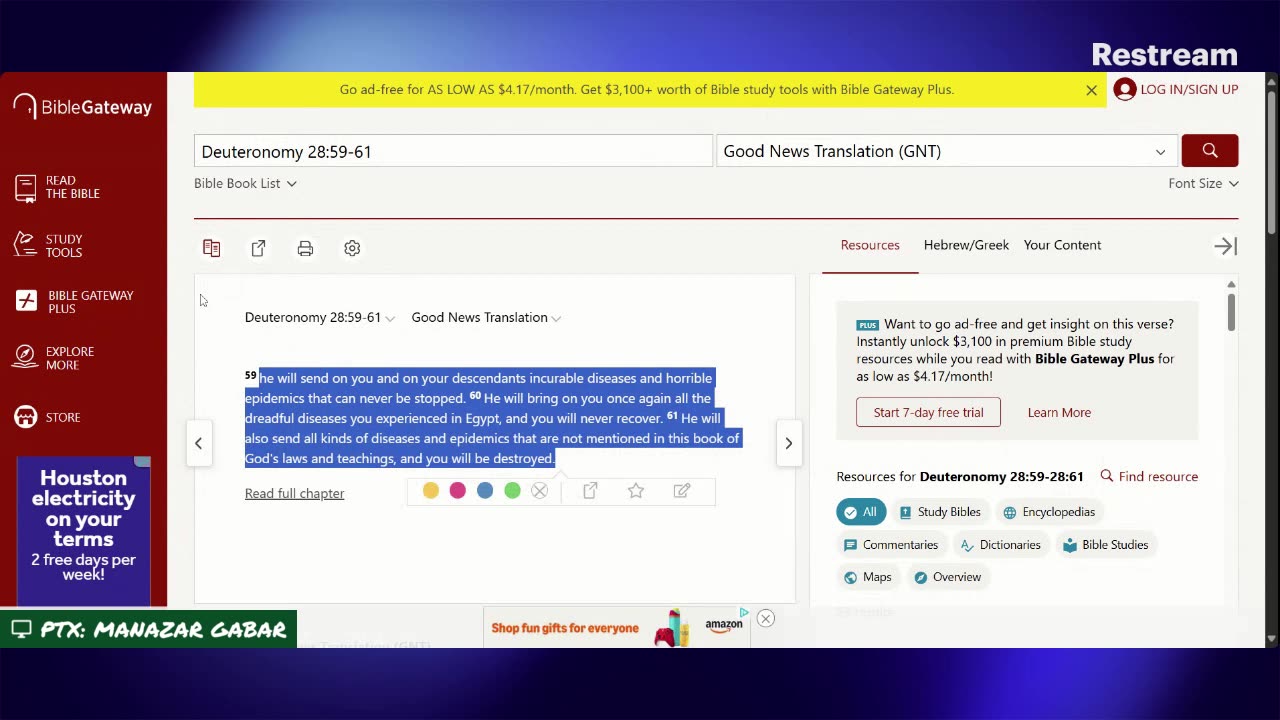The width and height of the screenshot is (1280, 720).
Task: Open Study Tools in sidebar
Action: [x=50, y=246]
